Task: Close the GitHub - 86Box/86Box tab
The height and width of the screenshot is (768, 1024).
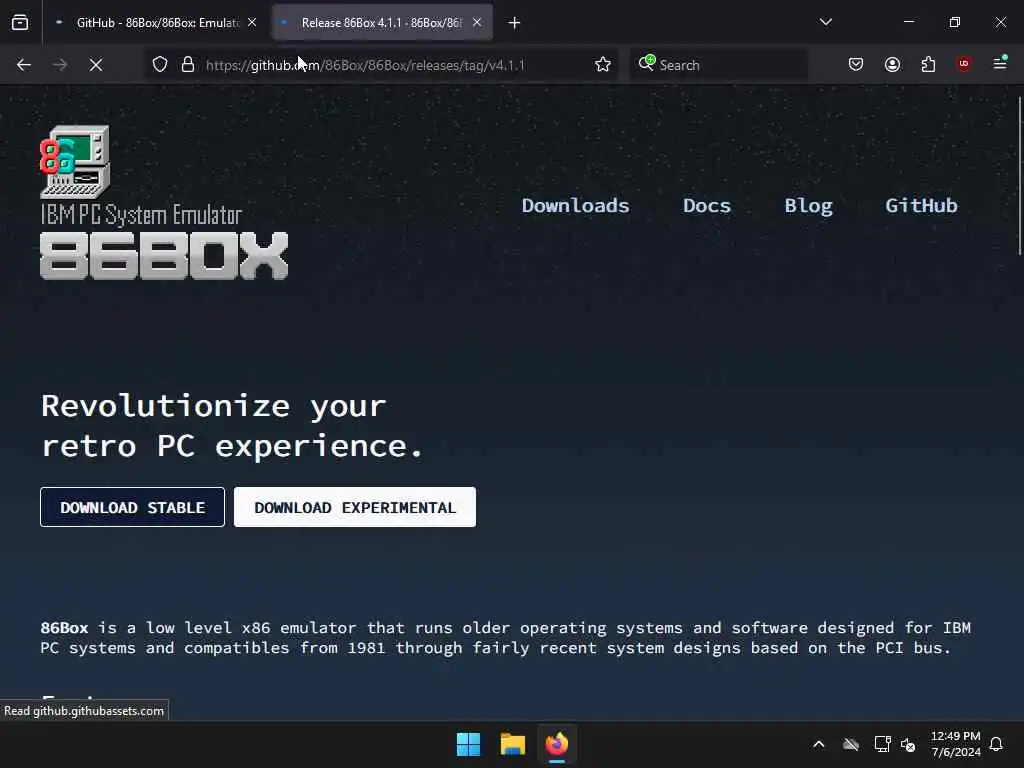Action: click(252, 22)
